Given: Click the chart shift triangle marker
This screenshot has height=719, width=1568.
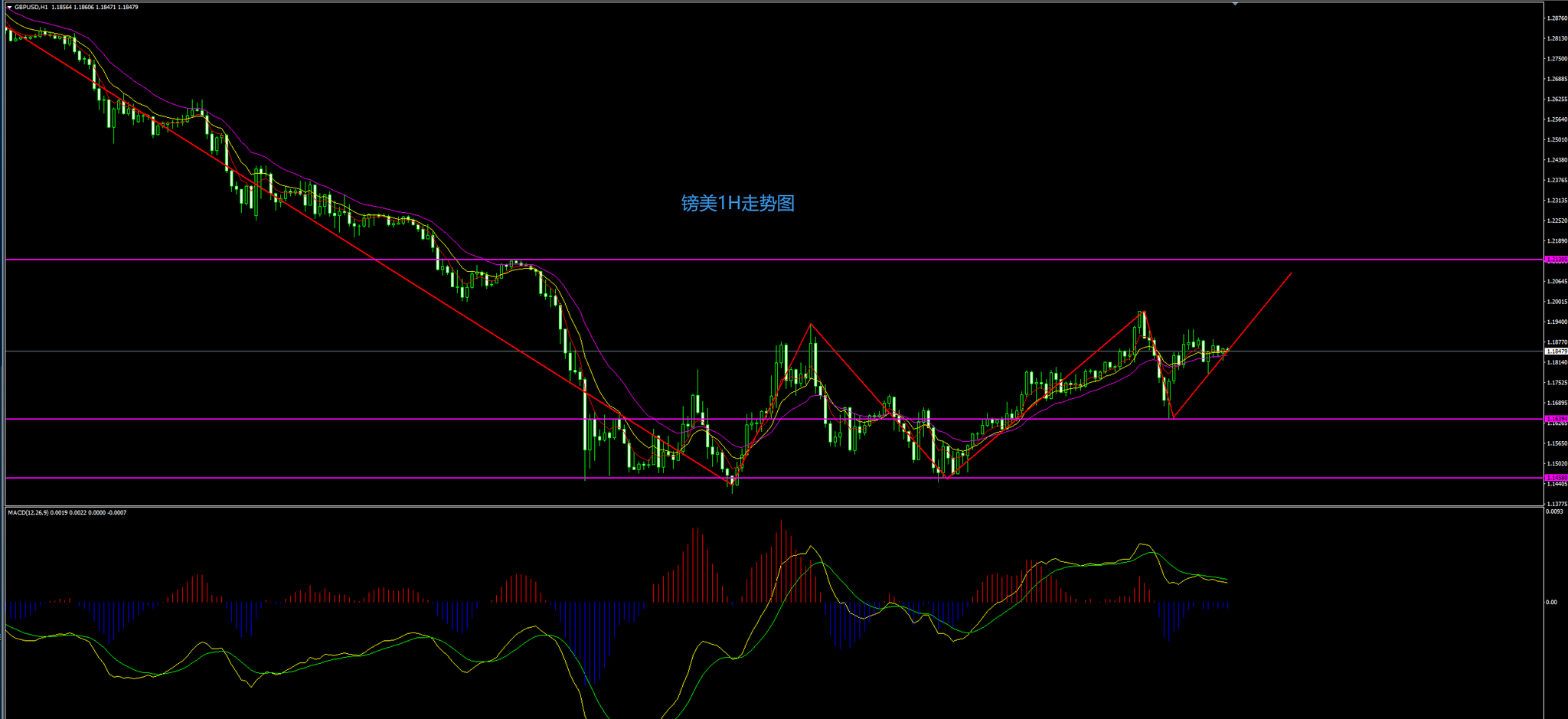Looking at the screenshot, I should pos(1234,4).
